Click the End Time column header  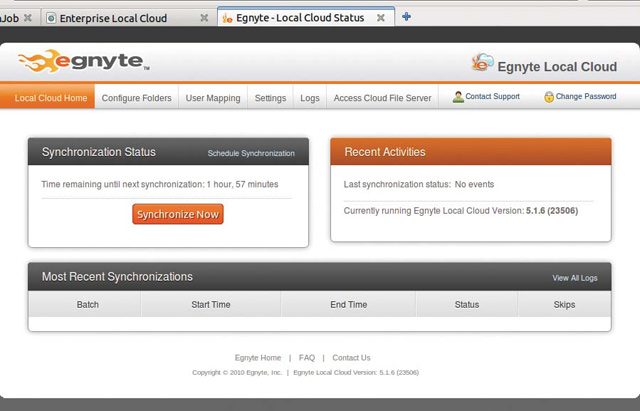pyautogui.click(x=348, y=304)
